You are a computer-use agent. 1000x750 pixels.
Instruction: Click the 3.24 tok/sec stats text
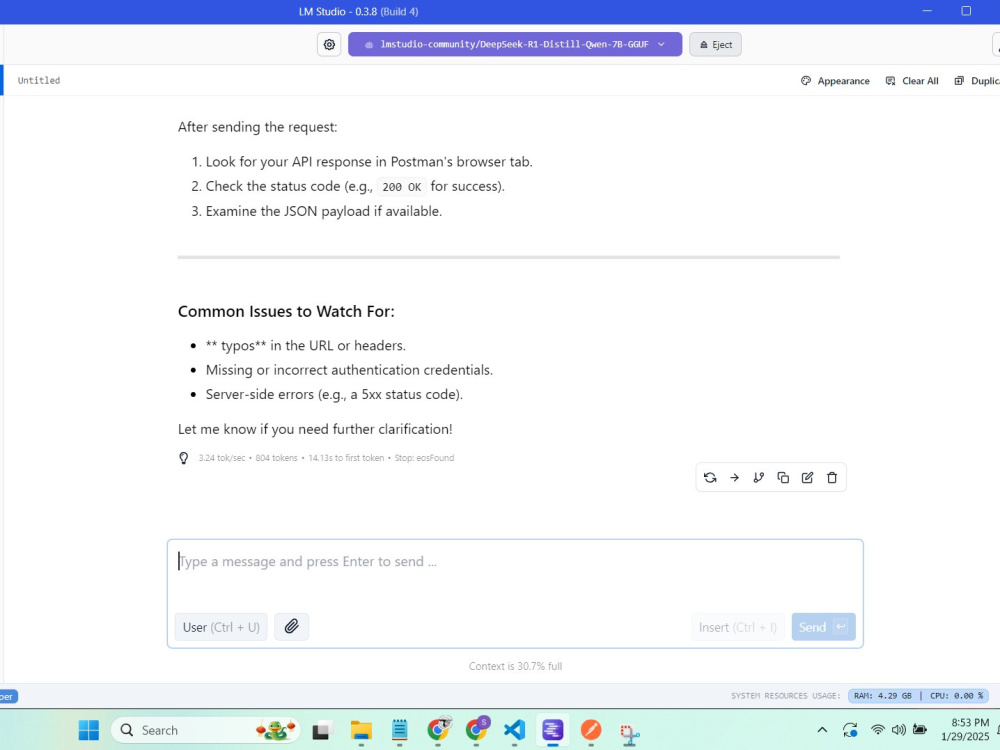(221, 458)
